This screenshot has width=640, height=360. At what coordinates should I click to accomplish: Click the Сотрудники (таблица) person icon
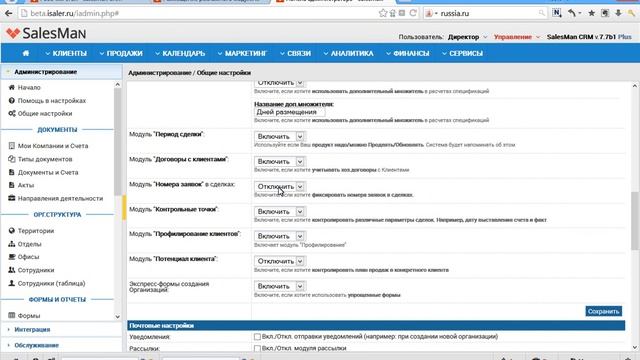click(11, 283)
